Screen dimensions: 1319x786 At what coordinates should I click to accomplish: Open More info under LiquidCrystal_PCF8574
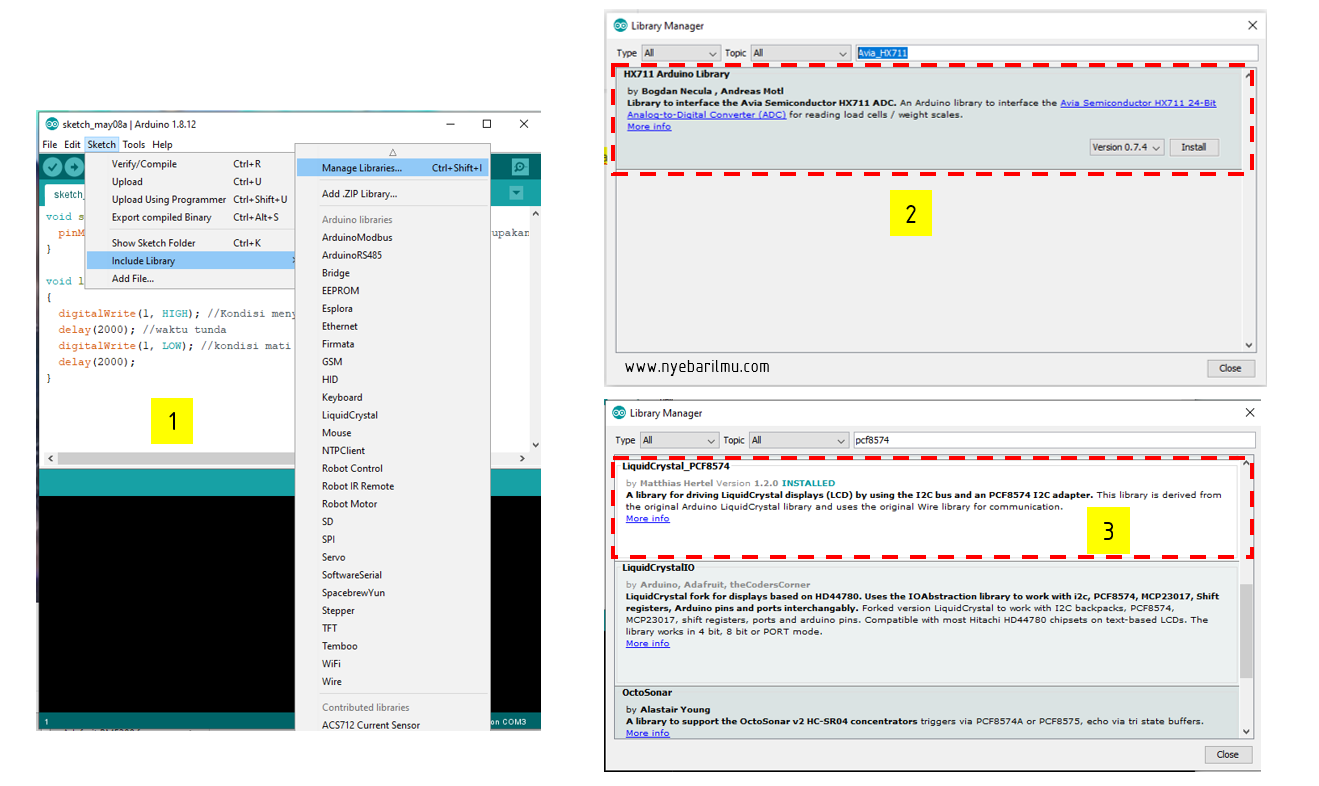pos(648,519)
